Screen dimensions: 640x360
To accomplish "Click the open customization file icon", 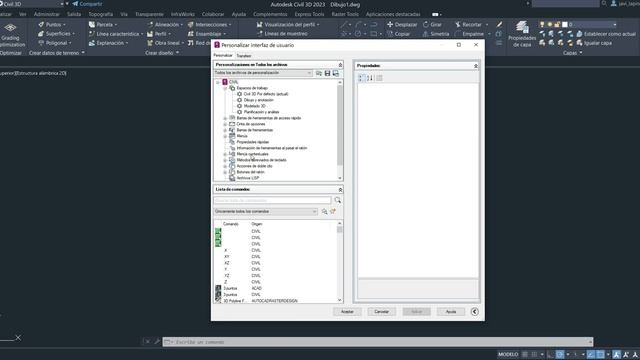I will click(x=319, y=73).
